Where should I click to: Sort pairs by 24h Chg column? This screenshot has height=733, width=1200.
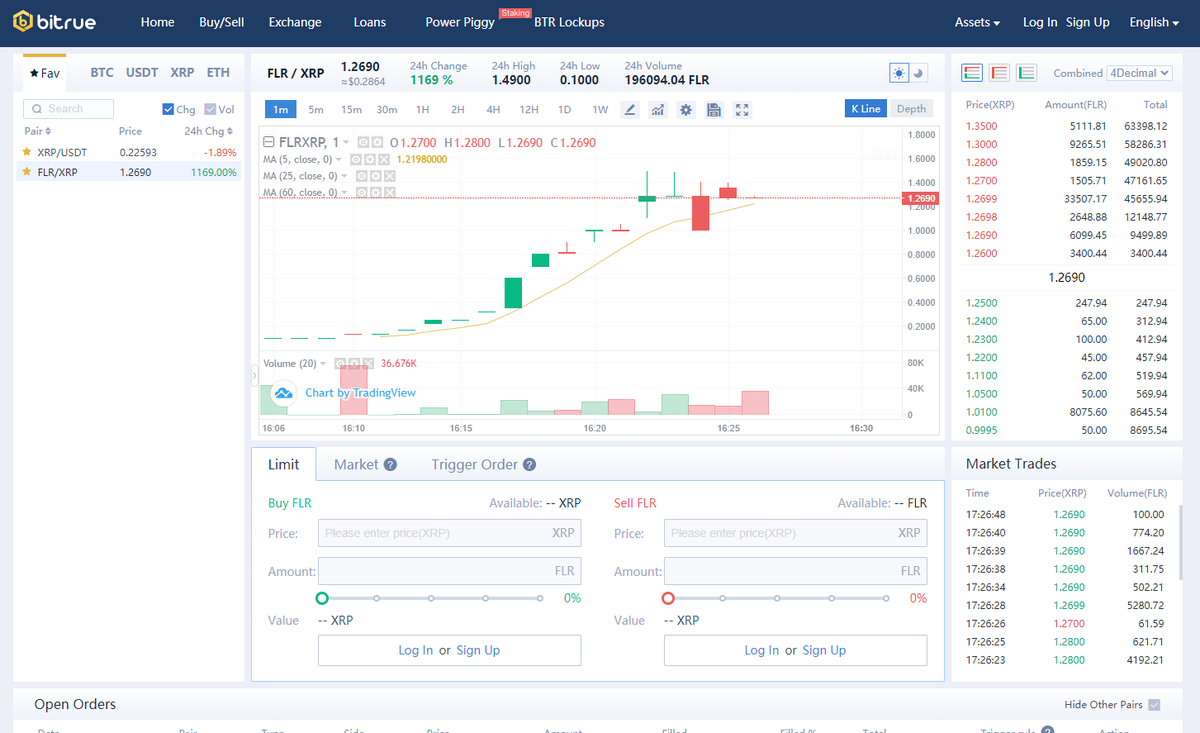[x=210, y=131]
